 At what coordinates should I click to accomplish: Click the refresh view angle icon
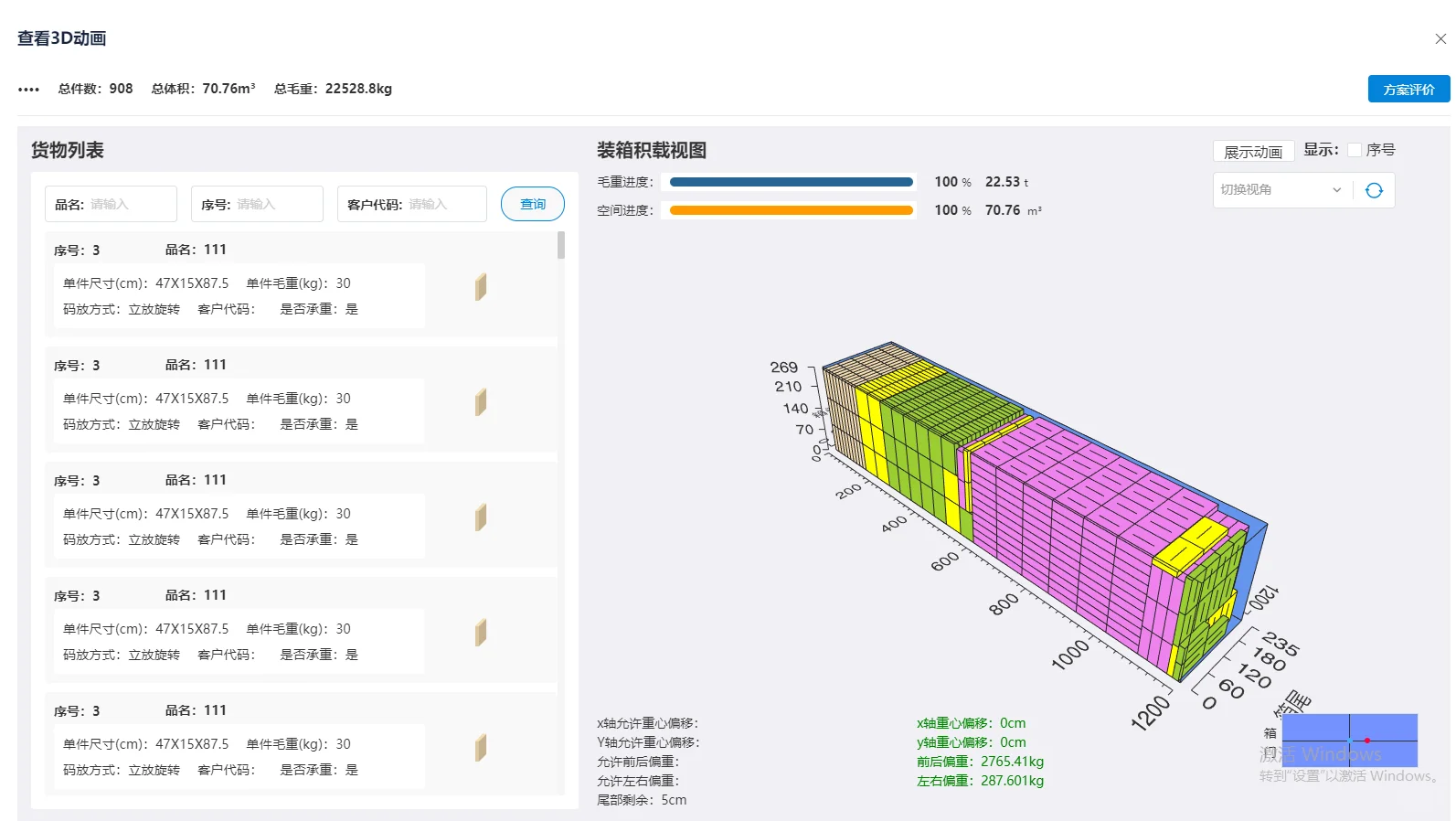coord(1374,190)
